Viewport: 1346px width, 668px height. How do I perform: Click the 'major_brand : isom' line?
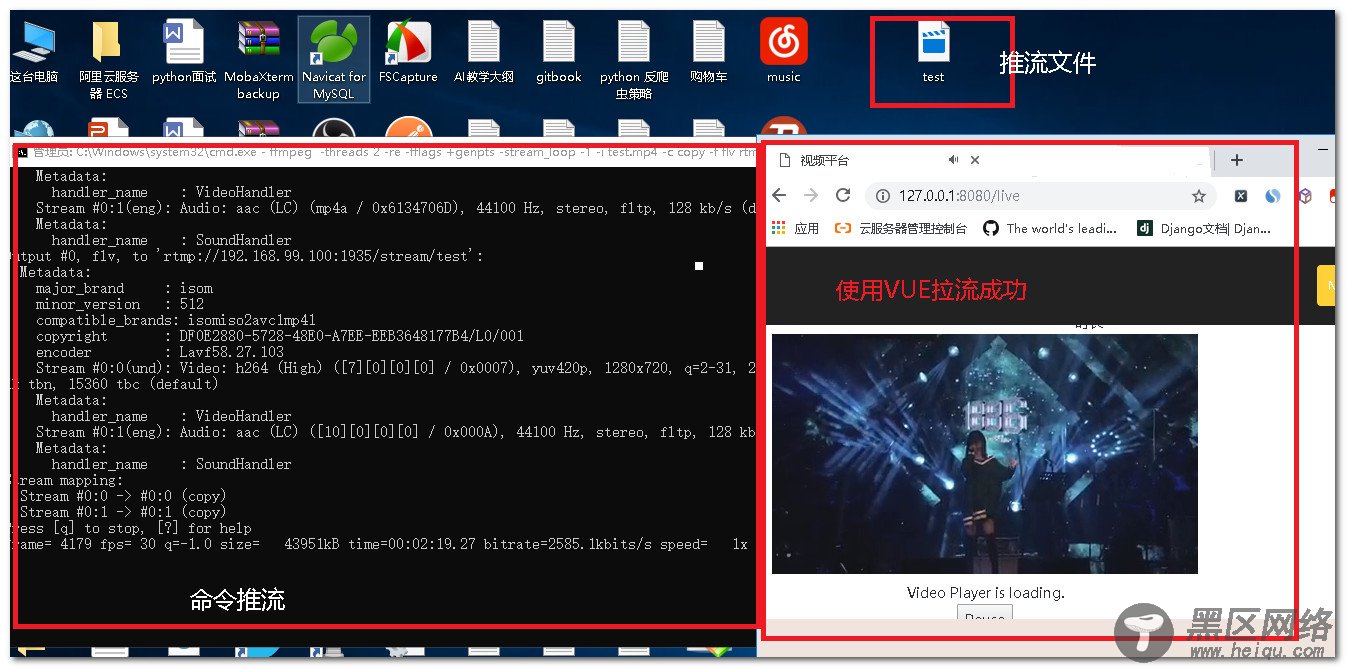(x=124, y=288)
